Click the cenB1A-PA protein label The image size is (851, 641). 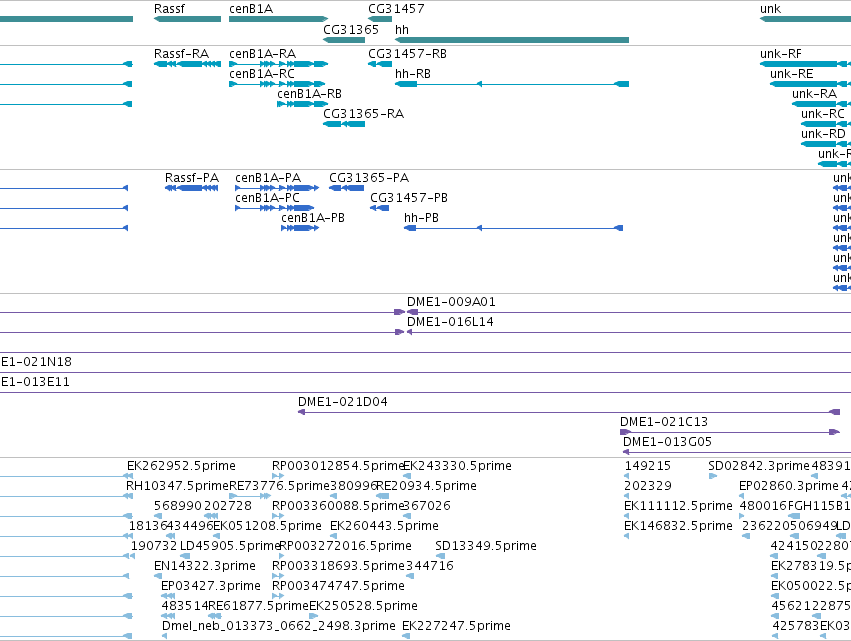click(268, 178)
